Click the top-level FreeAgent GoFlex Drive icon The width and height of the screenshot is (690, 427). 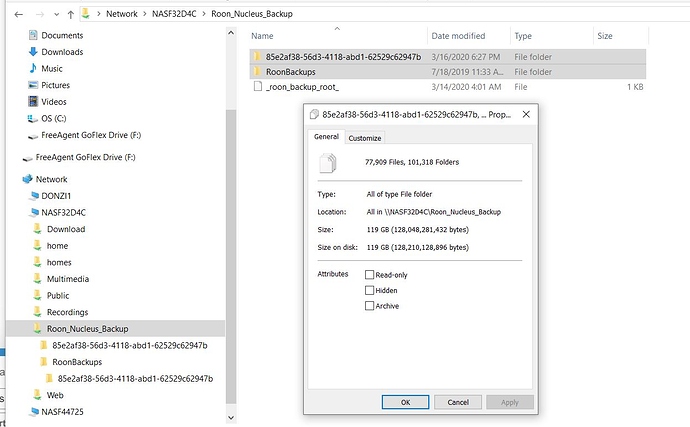tap(28, 158)
